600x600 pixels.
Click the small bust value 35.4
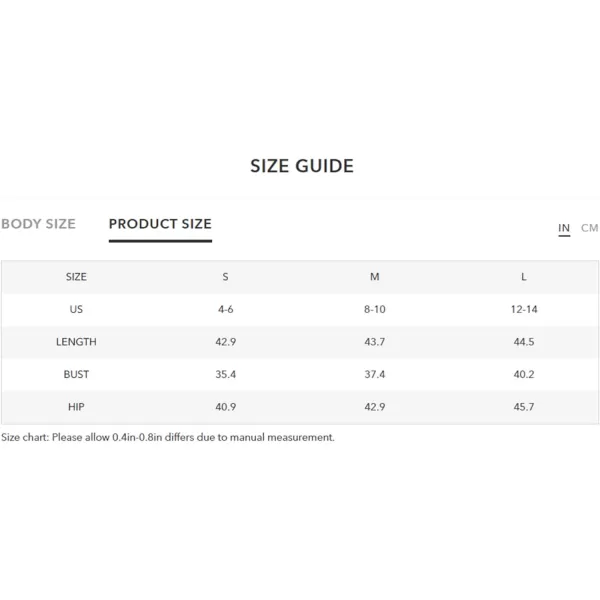point(225,374)
